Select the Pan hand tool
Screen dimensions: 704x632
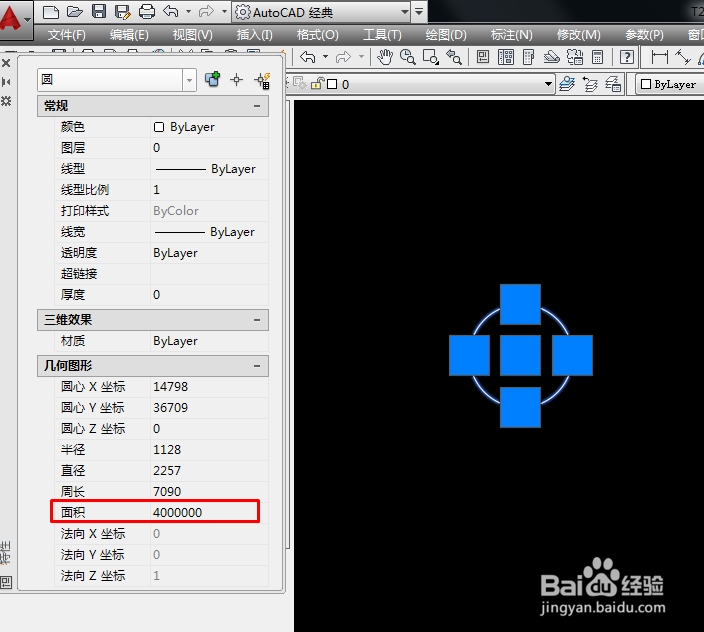click(385, 57)
